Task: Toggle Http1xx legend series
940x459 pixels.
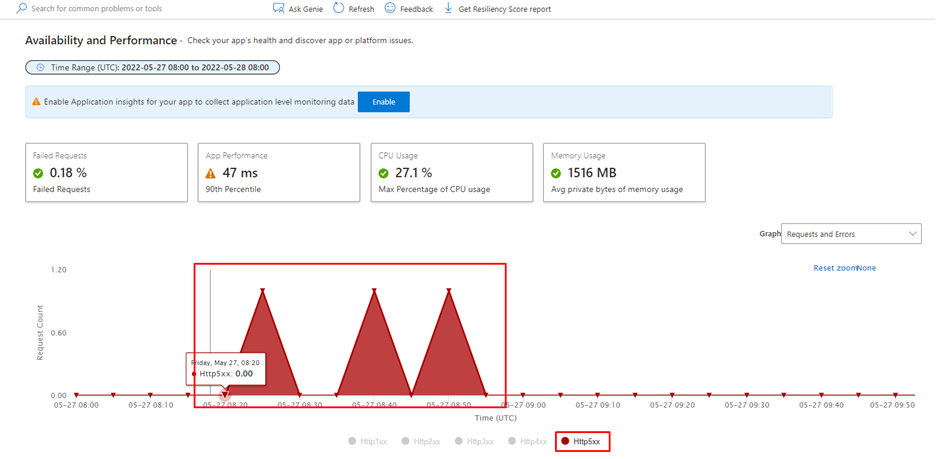Action: tap(367, 442)
